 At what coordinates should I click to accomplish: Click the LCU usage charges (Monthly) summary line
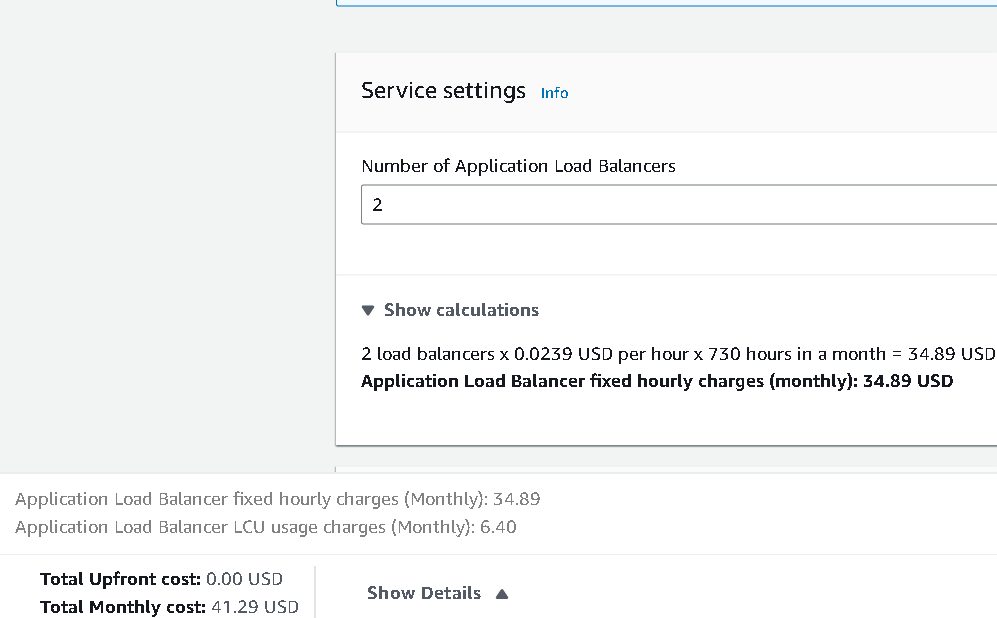265,527
